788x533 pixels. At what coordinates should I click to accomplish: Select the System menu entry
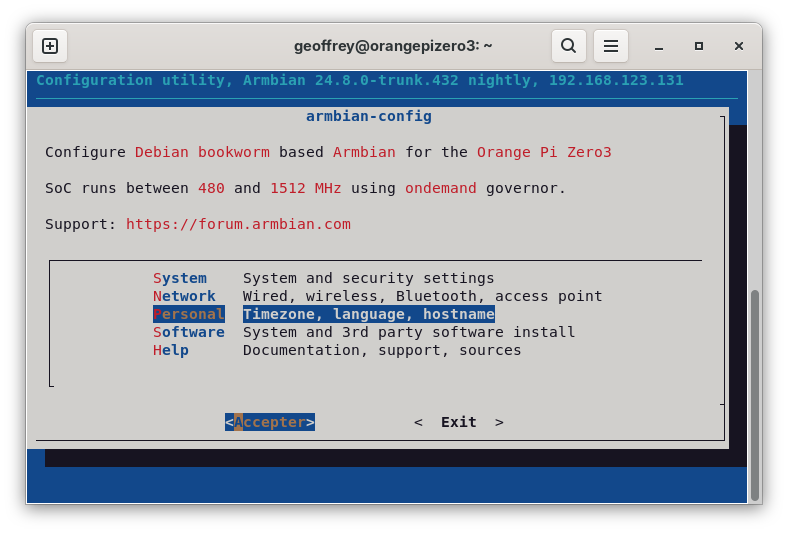point(180,278)
